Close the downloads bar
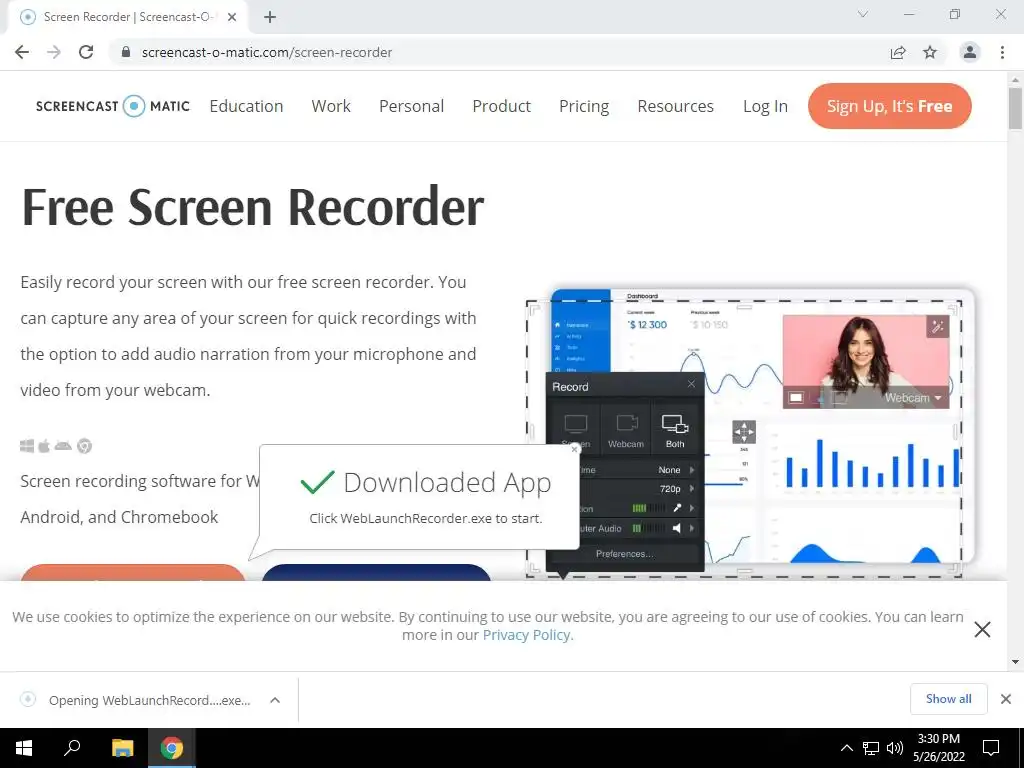 (x=1006, y=699)
